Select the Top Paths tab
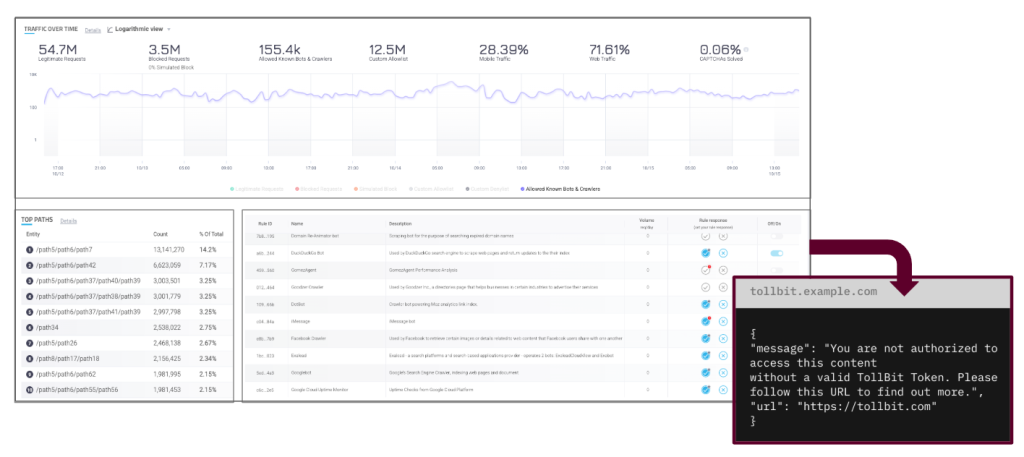 (38, 220)
